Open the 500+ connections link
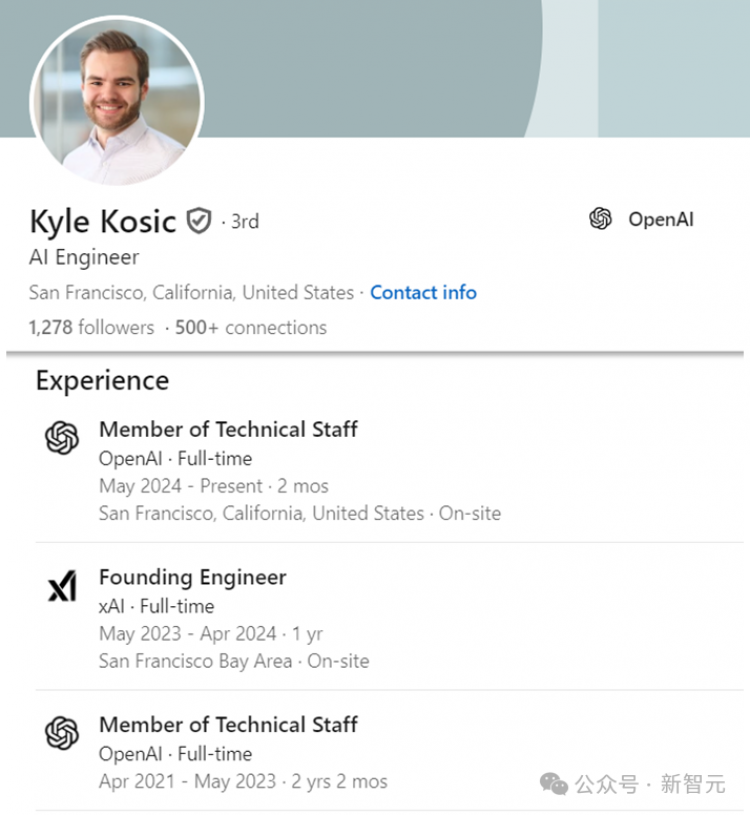The width and height of the screenshot is (750, 815). pyautogui.click(x=251, y=327)
